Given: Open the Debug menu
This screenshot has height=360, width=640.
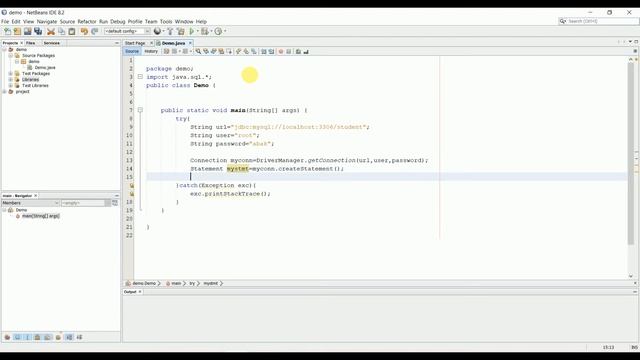Looking at the screenshot, I should 118,21.
